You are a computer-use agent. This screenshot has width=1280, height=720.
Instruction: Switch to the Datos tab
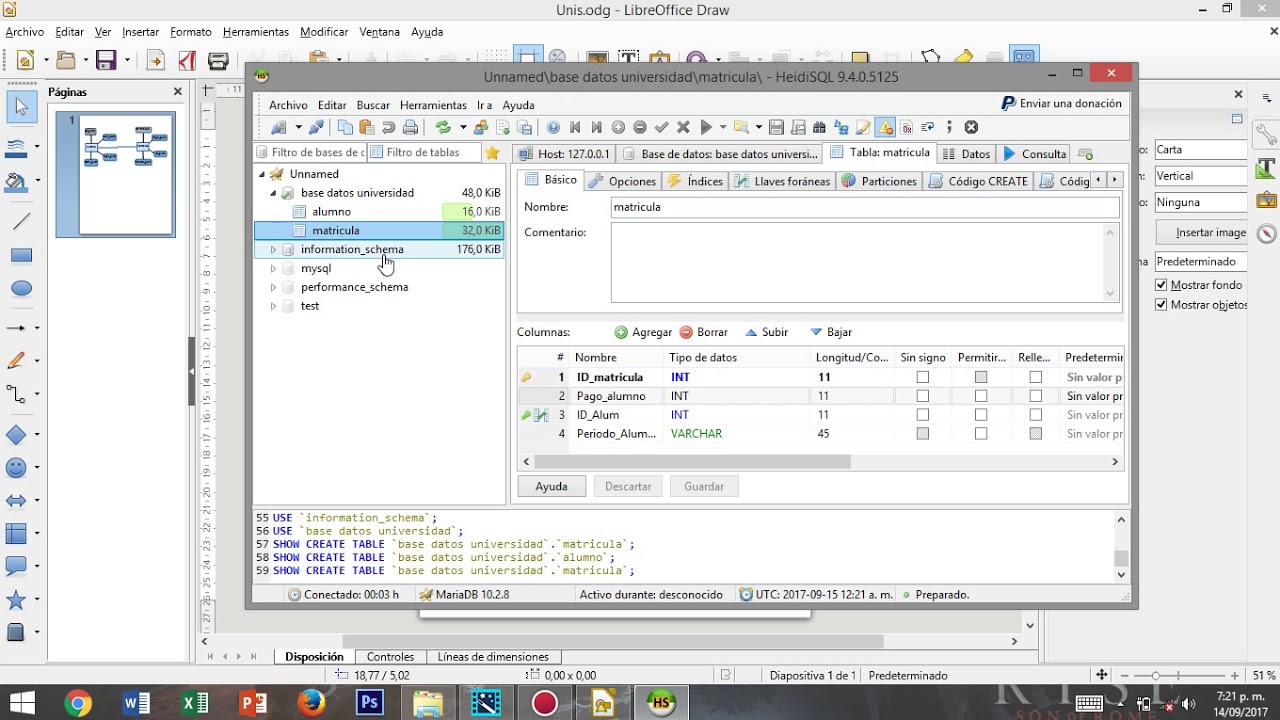967,154
